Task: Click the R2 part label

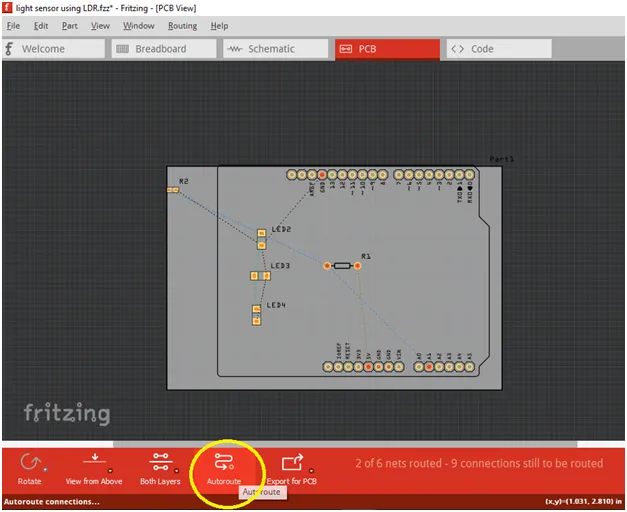Action: tap(184, 181)
